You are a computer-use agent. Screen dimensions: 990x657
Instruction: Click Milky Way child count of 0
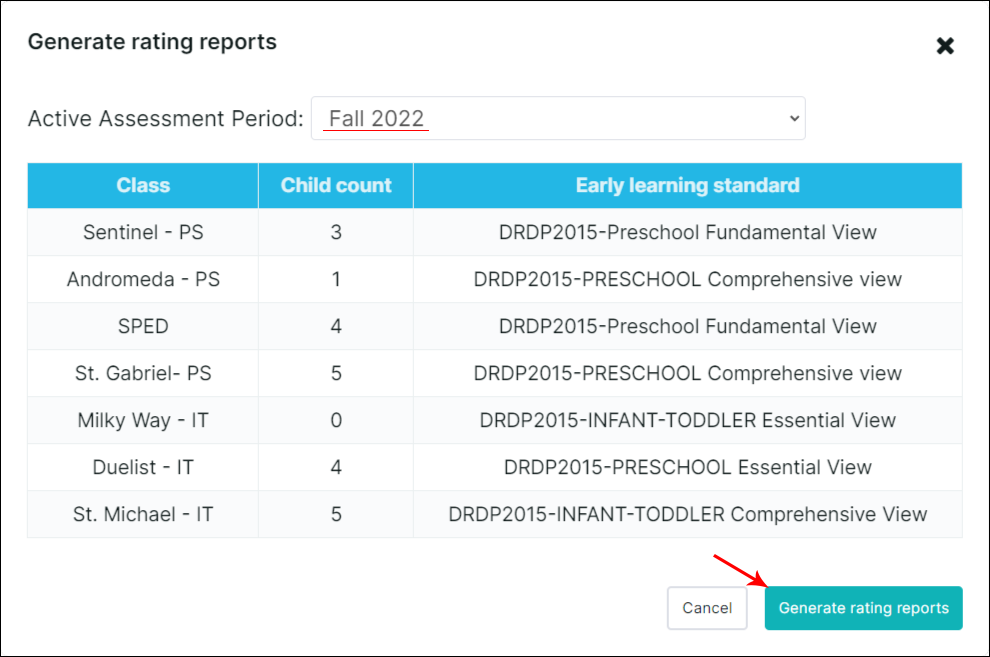tap(336, 420)
